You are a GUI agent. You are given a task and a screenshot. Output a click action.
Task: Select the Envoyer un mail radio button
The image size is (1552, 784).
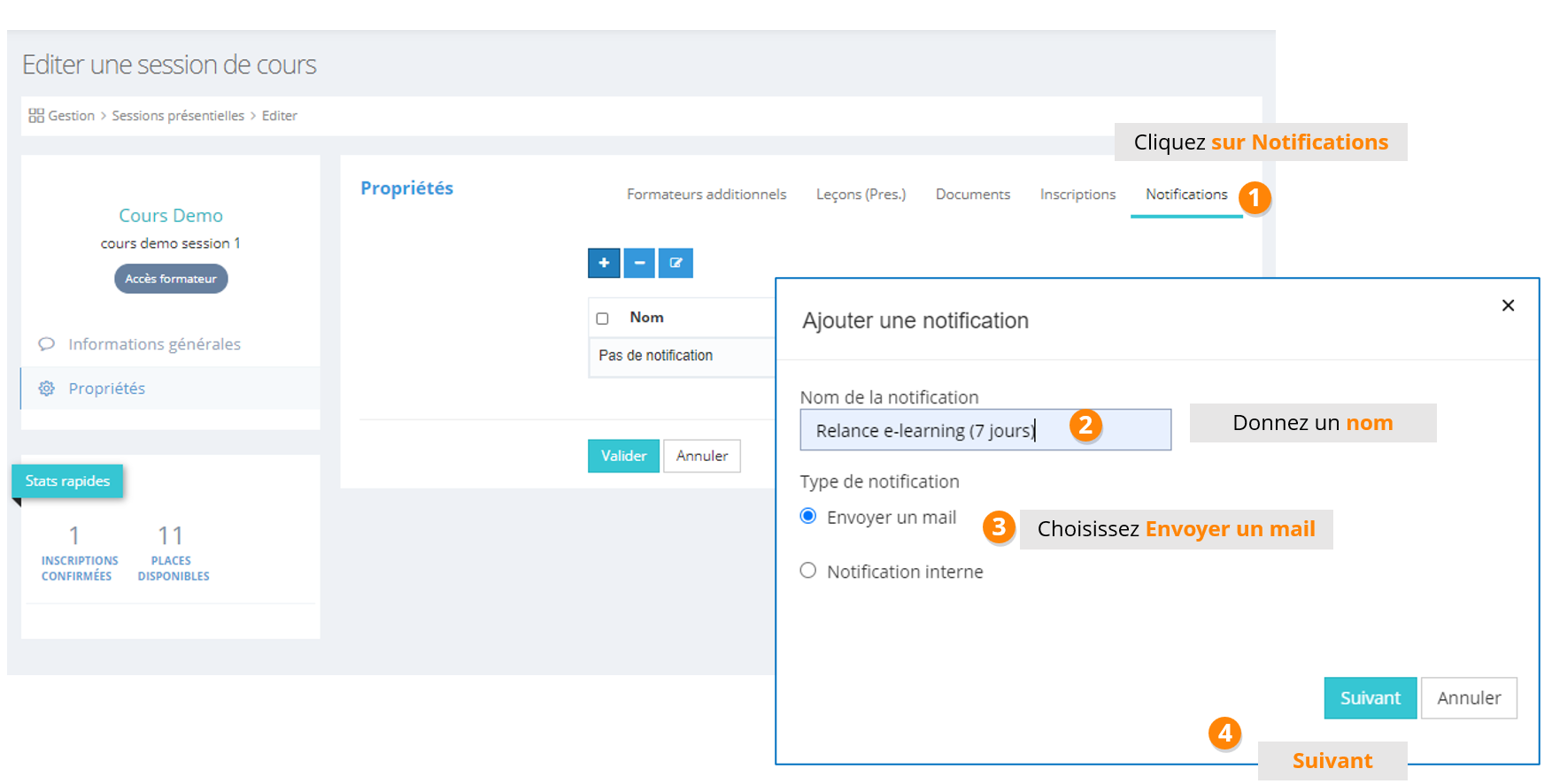[x=808, y=517]
